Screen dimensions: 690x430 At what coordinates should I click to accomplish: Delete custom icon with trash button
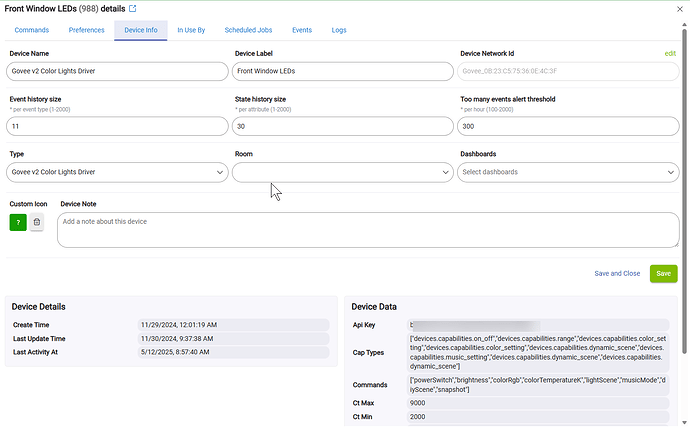37,222
